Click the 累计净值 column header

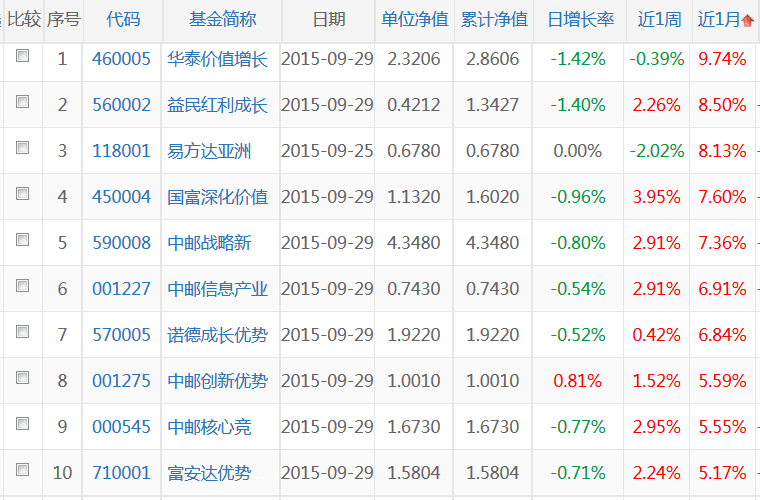[493, 20]
